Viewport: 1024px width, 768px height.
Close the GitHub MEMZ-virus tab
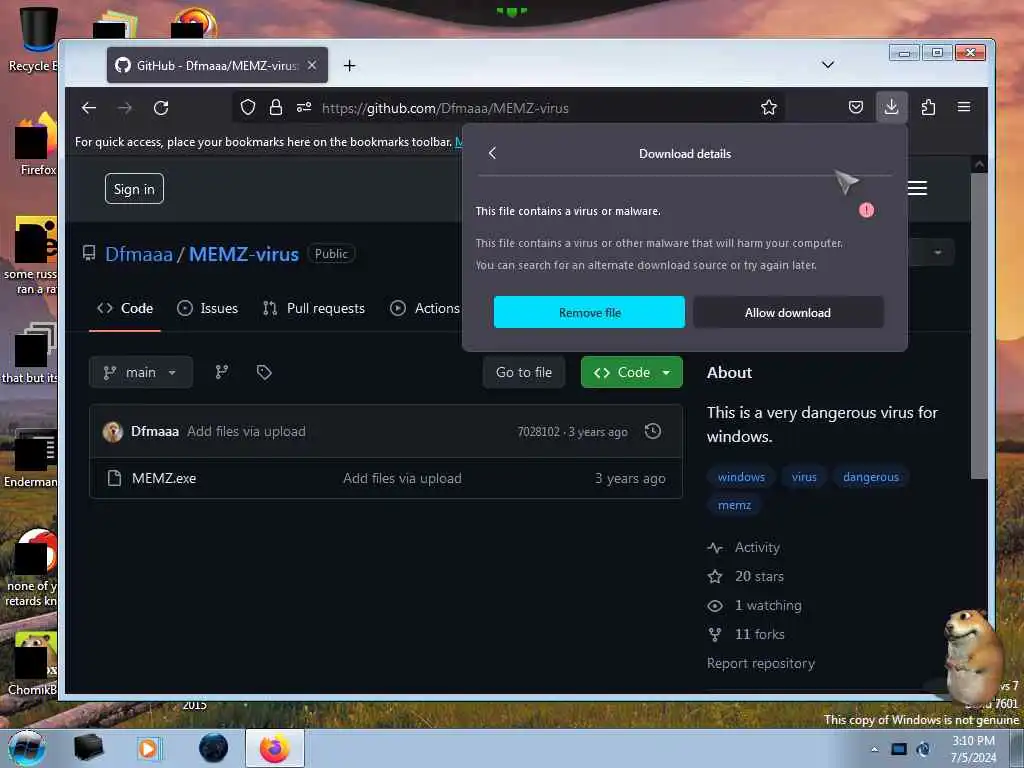[x=312, y=65]
